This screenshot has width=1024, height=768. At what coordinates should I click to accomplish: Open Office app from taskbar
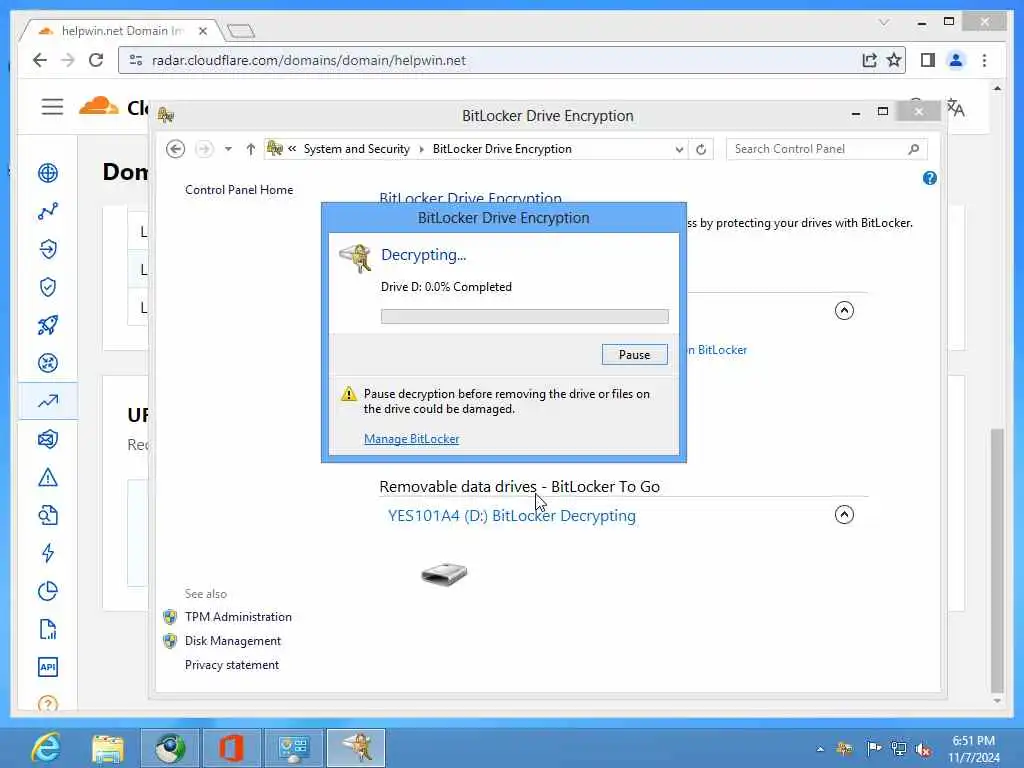pos(231,748)
